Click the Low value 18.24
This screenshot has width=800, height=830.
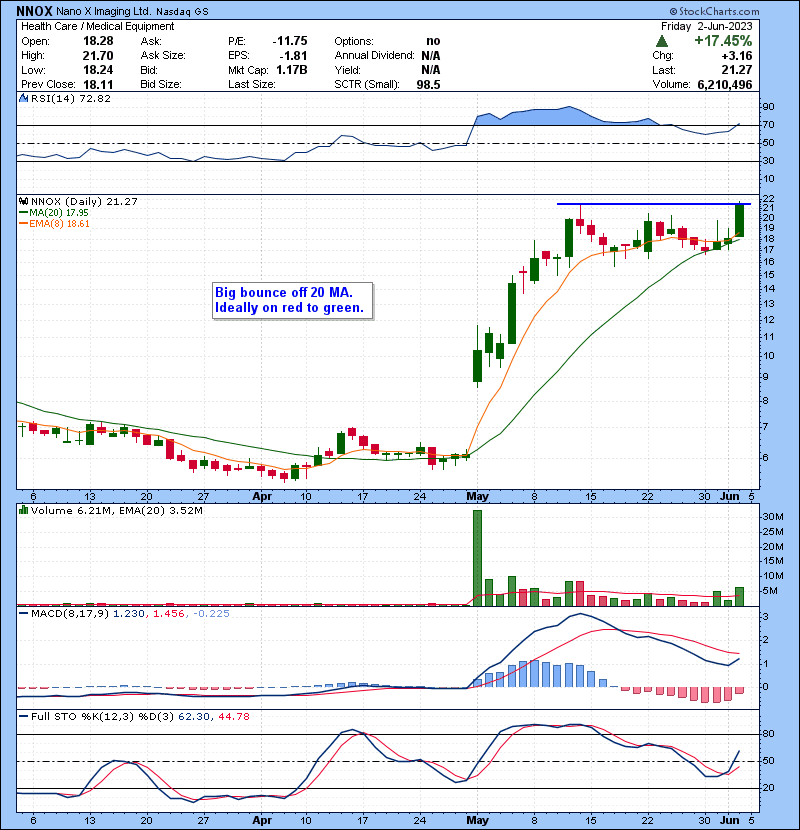coord(98,70)
